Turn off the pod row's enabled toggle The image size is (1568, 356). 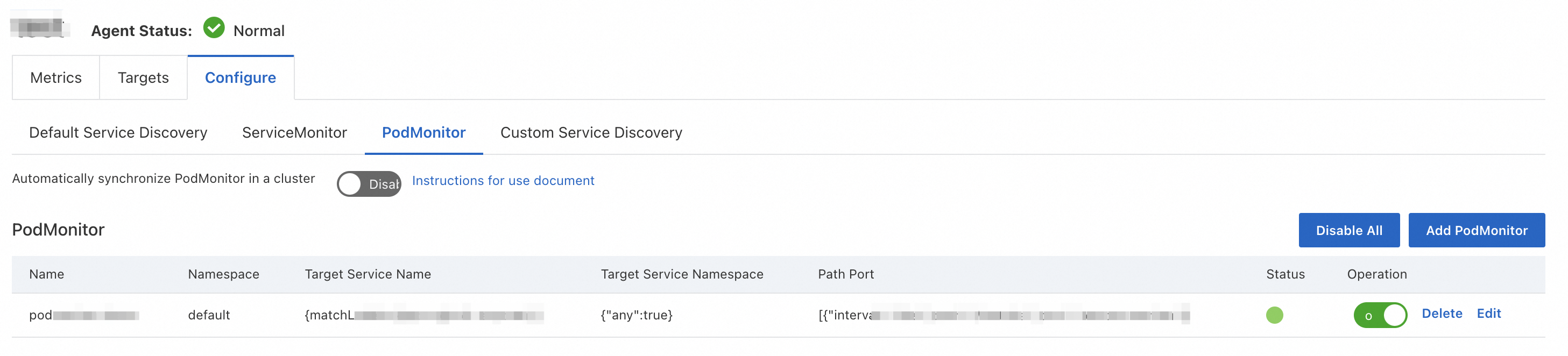[x=1380, y=315]
